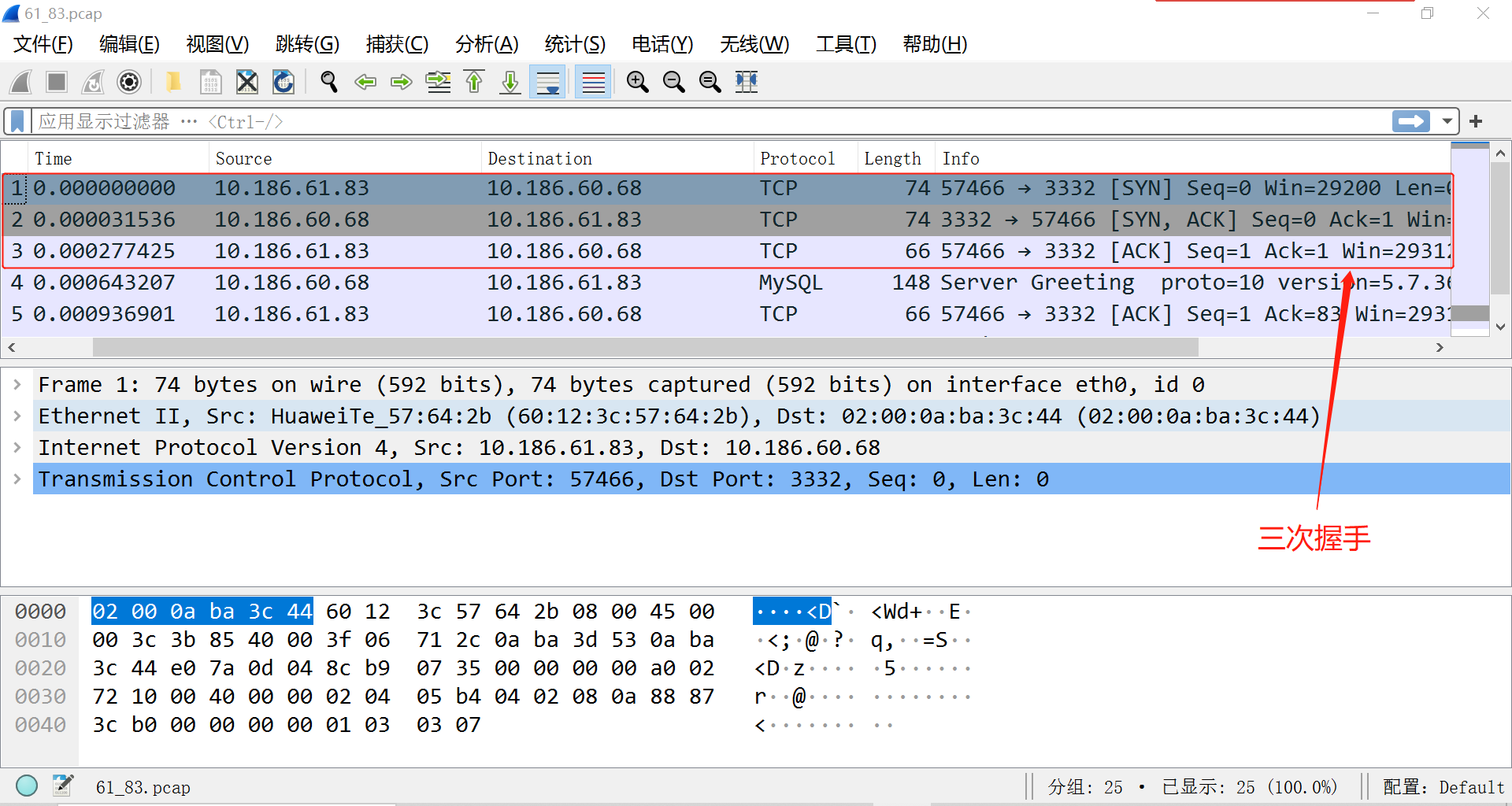Open the 文件(F) menu

(x=43, y=44)
